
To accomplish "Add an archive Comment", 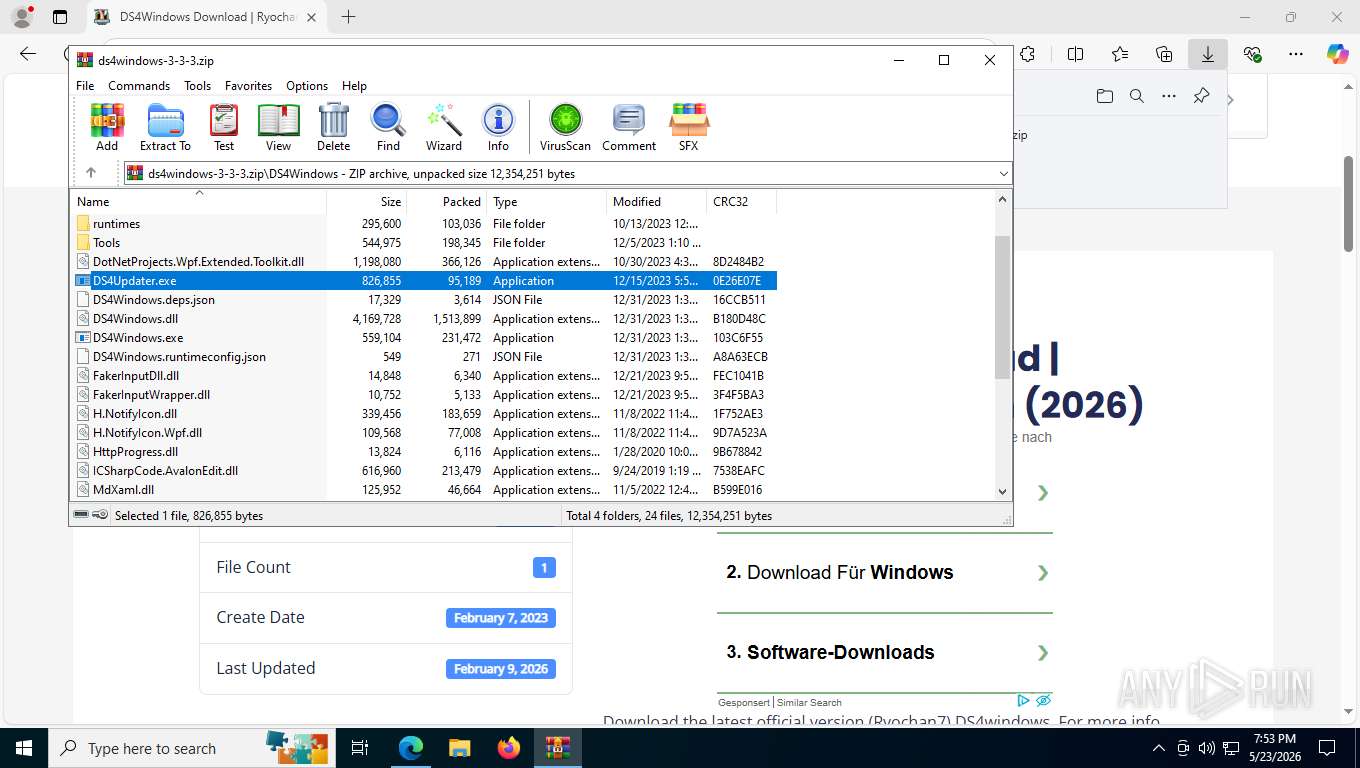I will point(629,127).
